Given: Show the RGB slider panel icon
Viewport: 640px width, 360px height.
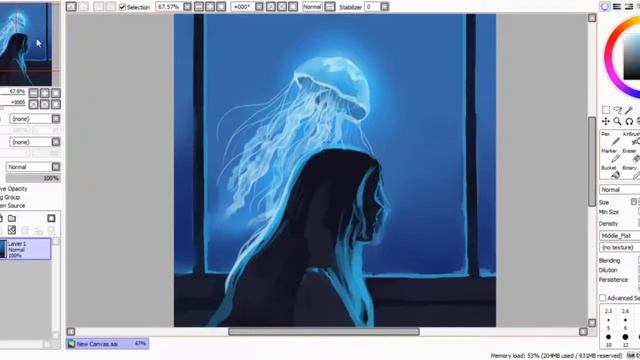Looking at the screenshot, I should pyautogui.click(x=617, y=6).
